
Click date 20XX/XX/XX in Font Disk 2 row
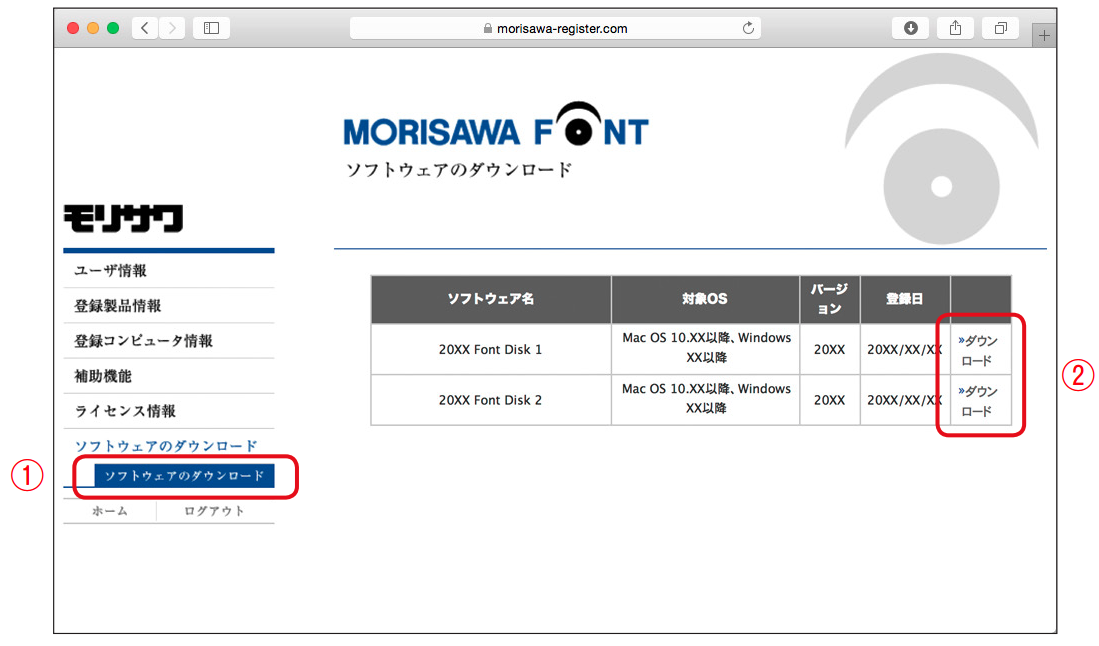coord(904,400)
